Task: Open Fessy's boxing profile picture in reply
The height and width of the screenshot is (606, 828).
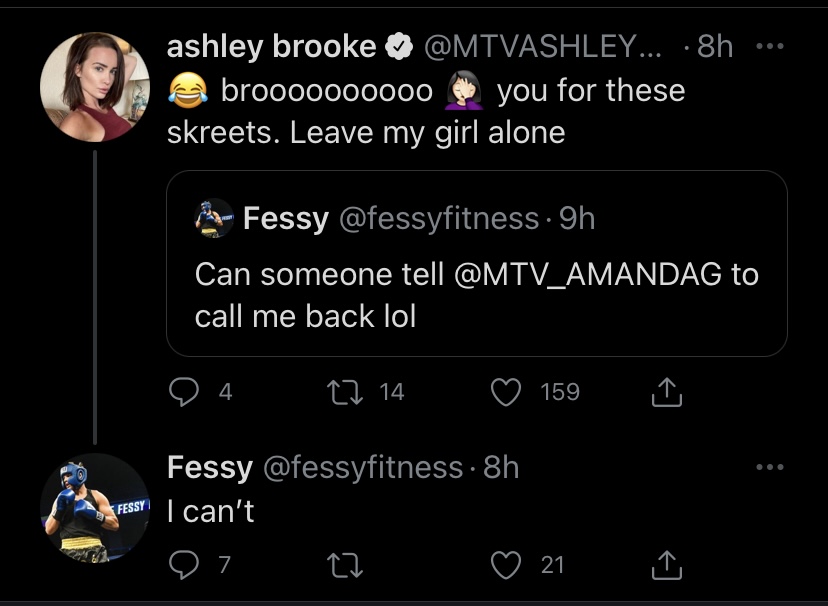Action: coord(95,508)
